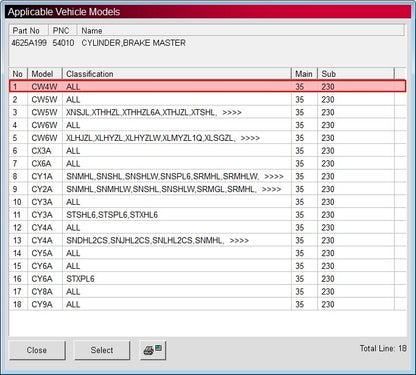Select row 1 model CW4W
This screenshot has width=416, height=375.
point(207,86)
